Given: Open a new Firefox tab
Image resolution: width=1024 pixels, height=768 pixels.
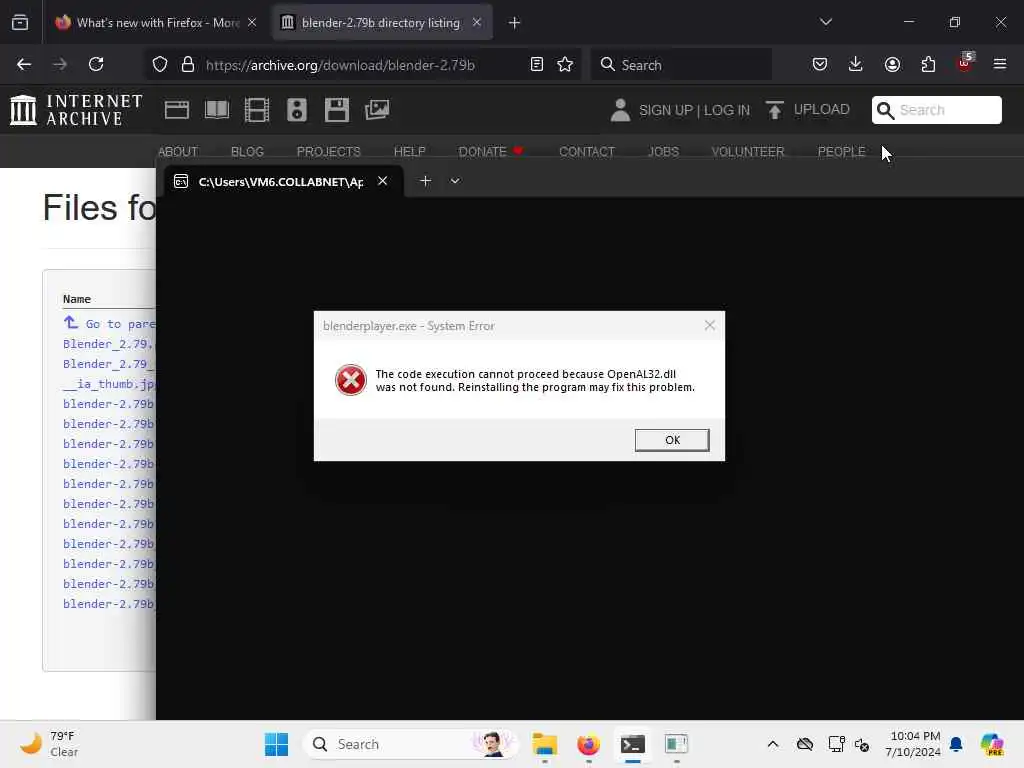Looking at the screenshot, I should (x=515, y=23).
